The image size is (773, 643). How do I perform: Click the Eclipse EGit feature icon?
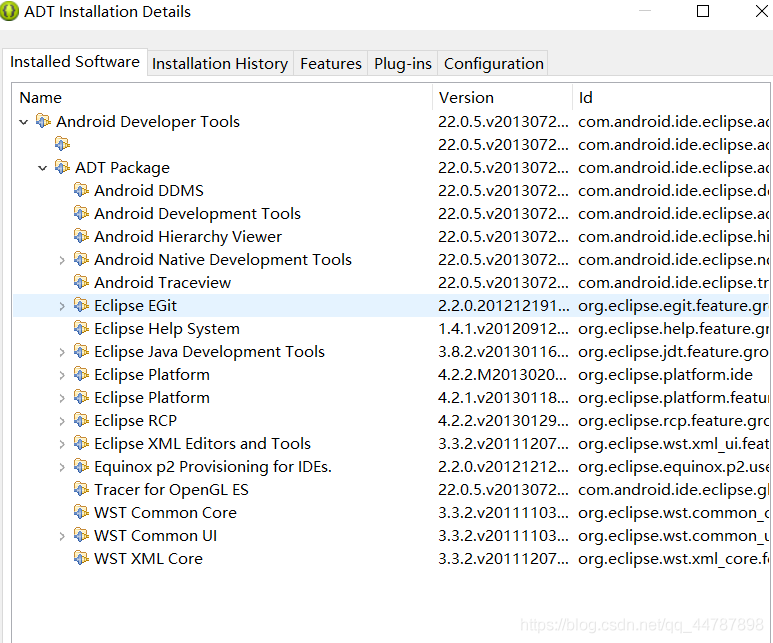[81, 305]
